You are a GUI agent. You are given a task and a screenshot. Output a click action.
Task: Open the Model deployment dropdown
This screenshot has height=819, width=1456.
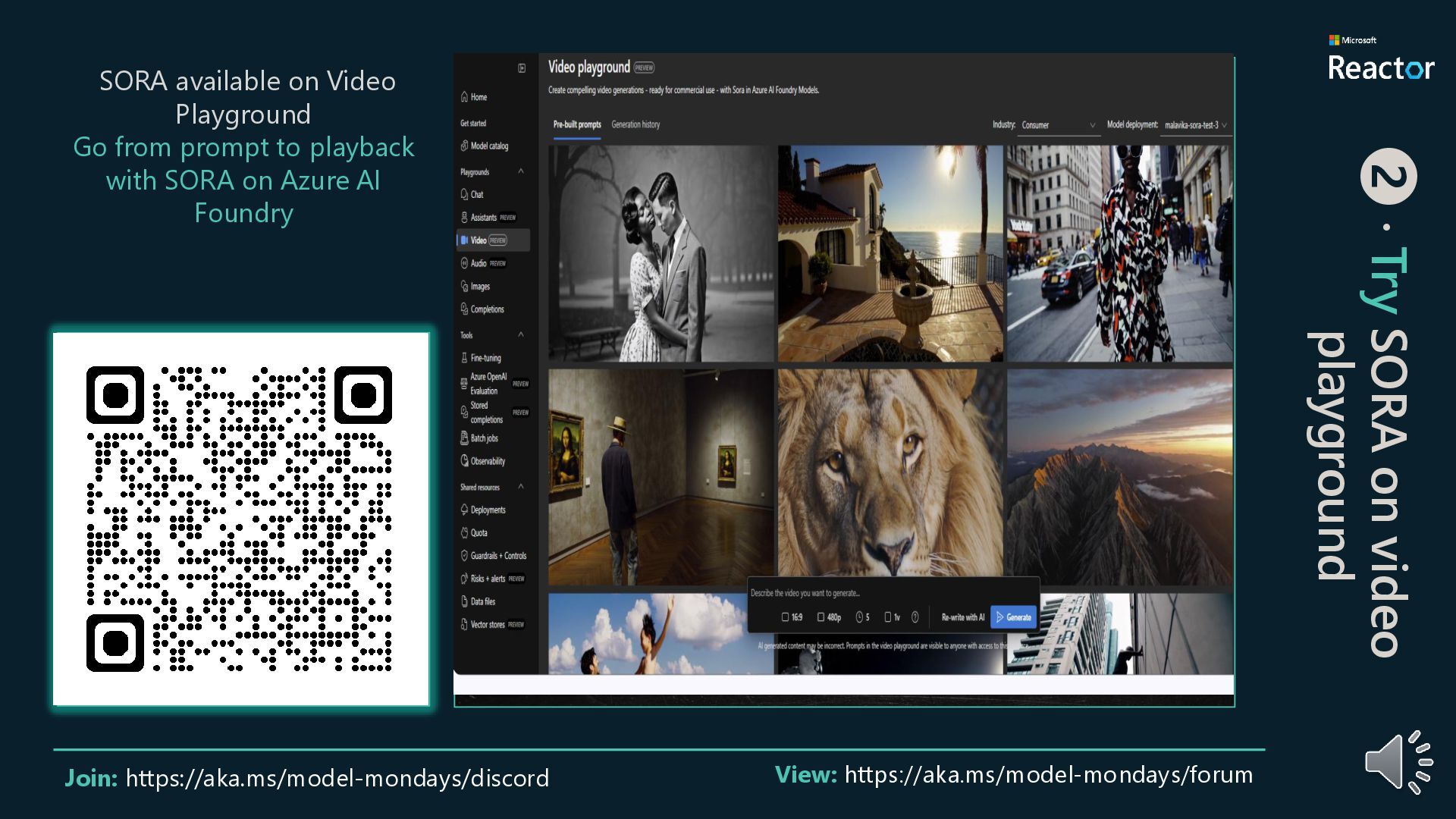1196,125
